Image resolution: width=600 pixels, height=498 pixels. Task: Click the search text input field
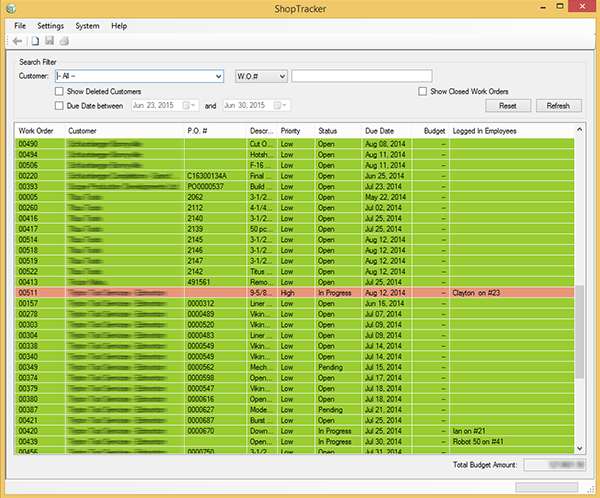(x=361, y=76)
